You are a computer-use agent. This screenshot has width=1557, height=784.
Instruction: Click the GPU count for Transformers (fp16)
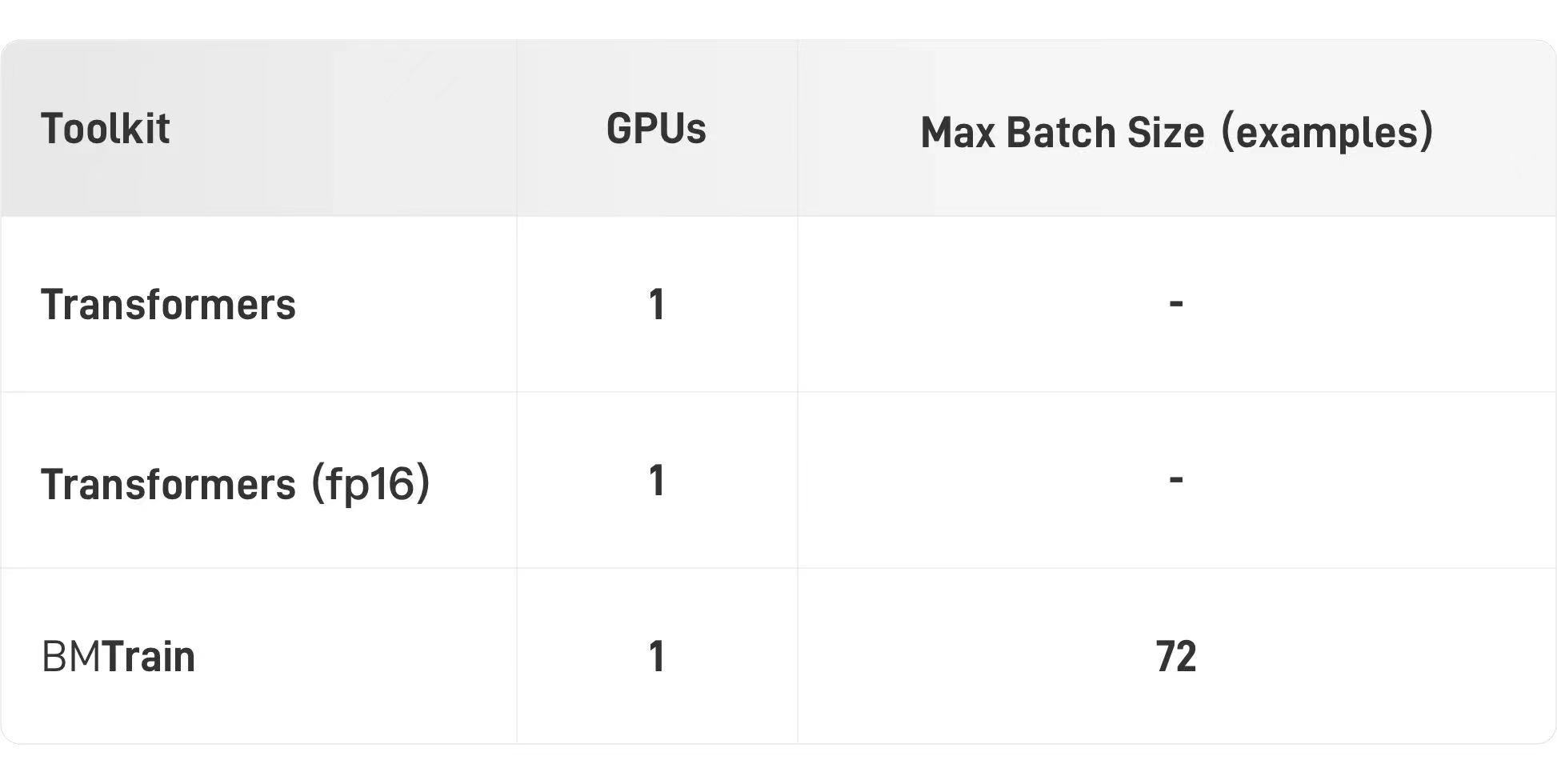pyautogui.click(x=657, y=481)
